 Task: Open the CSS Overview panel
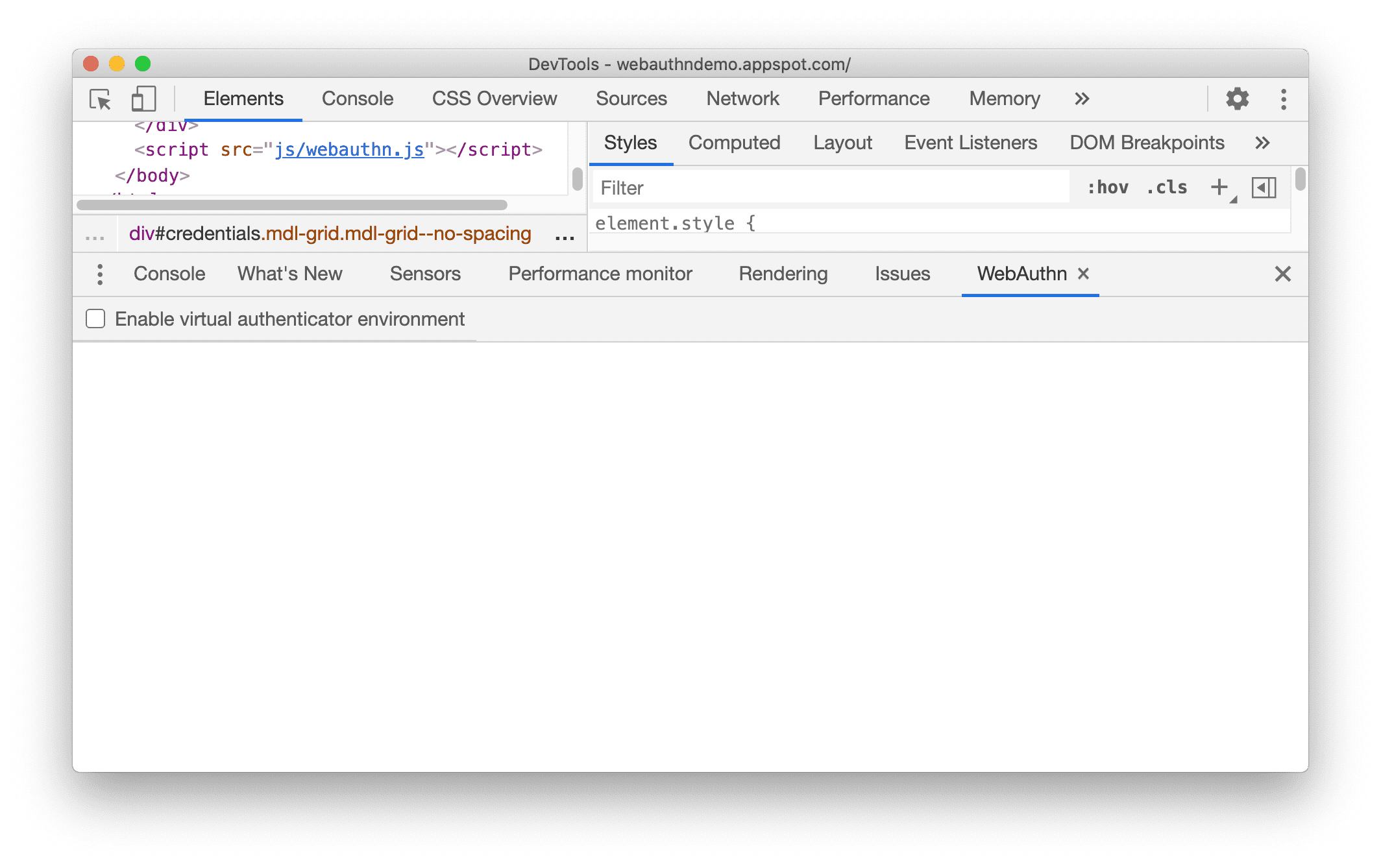pyautogui.click(x=494, y=98)
